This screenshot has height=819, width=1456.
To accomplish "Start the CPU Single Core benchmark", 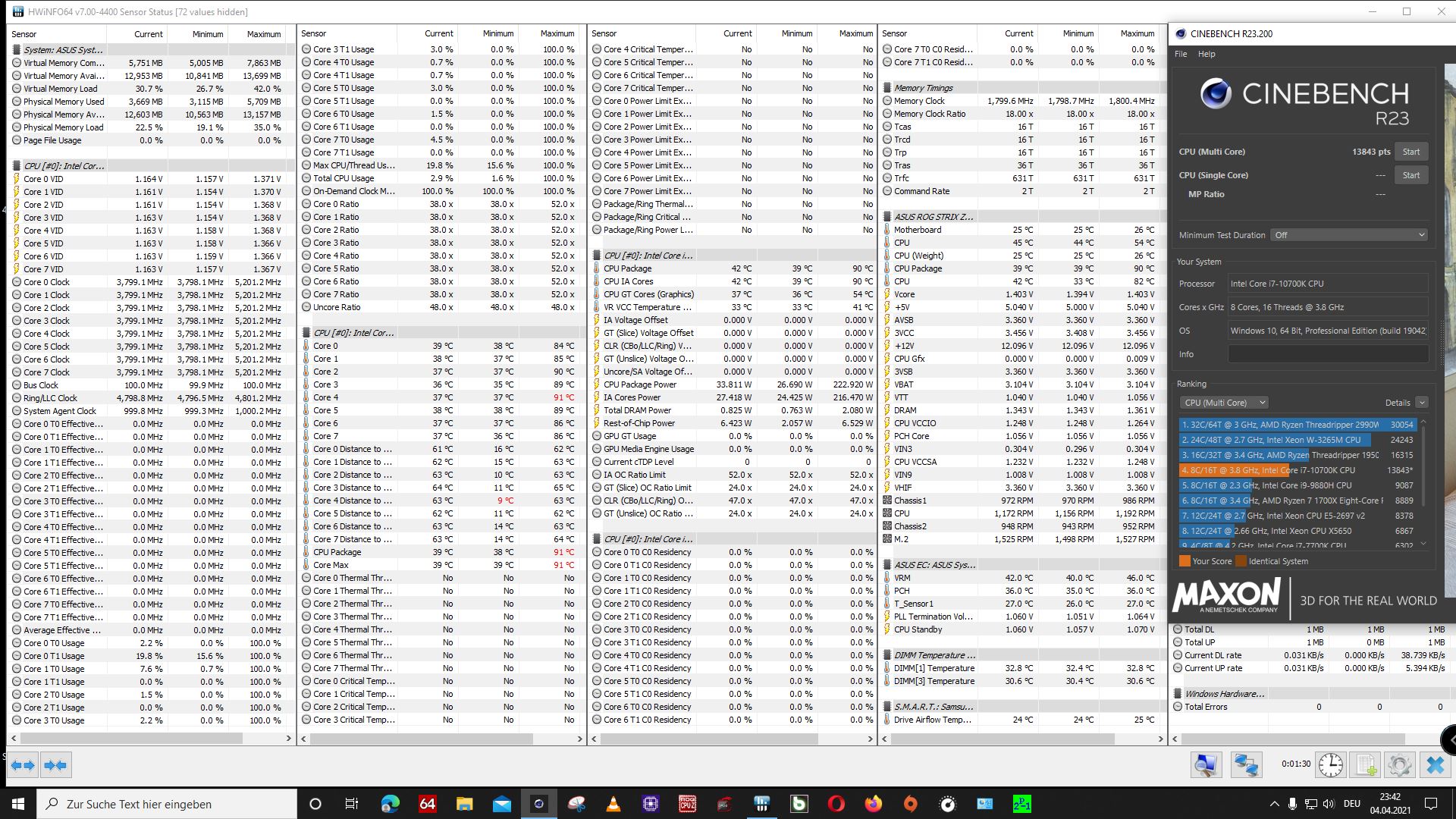I will tap(1411, 175).
